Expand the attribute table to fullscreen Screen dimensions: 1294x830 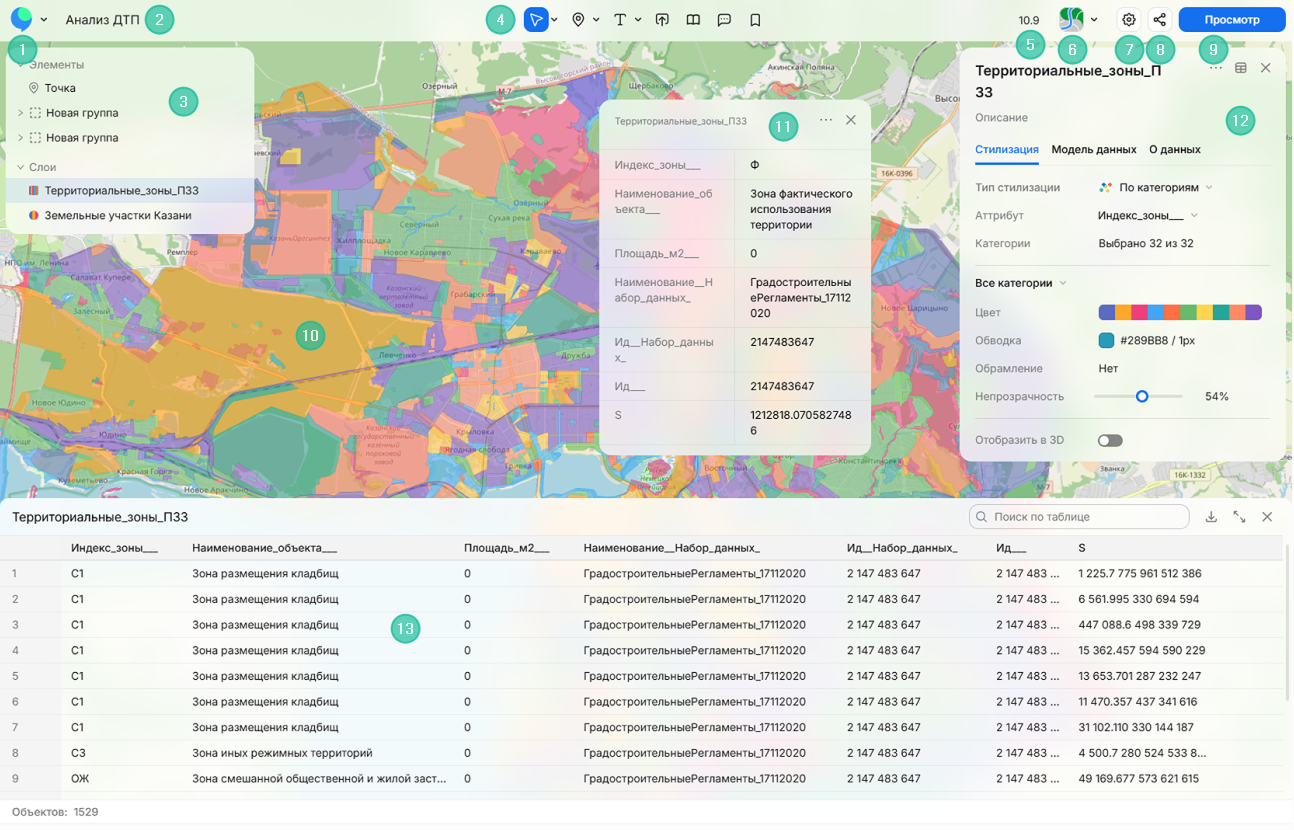coord(1239,517)
